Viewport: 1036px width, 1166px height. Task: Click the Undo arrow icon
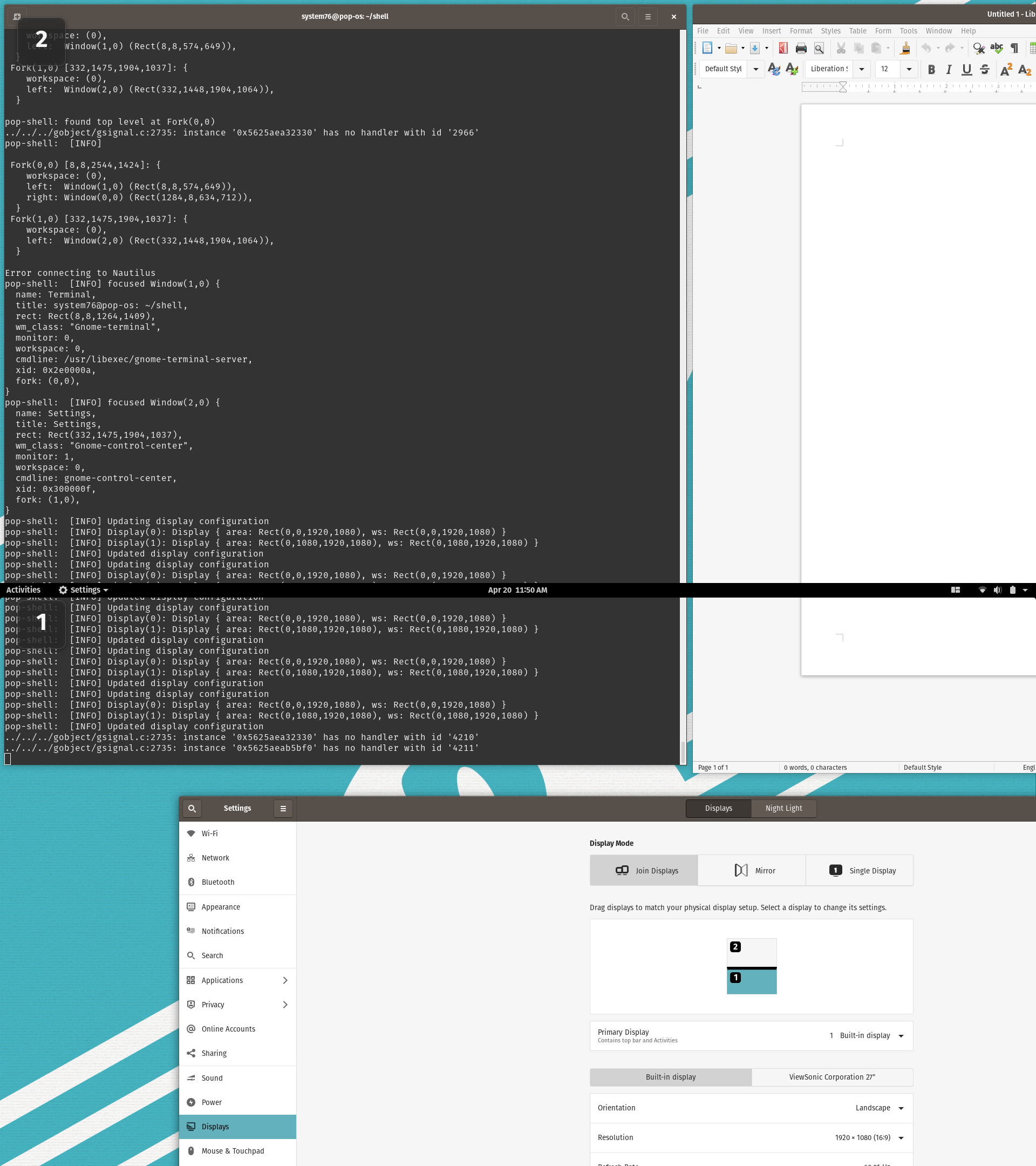tap(926, 49)
